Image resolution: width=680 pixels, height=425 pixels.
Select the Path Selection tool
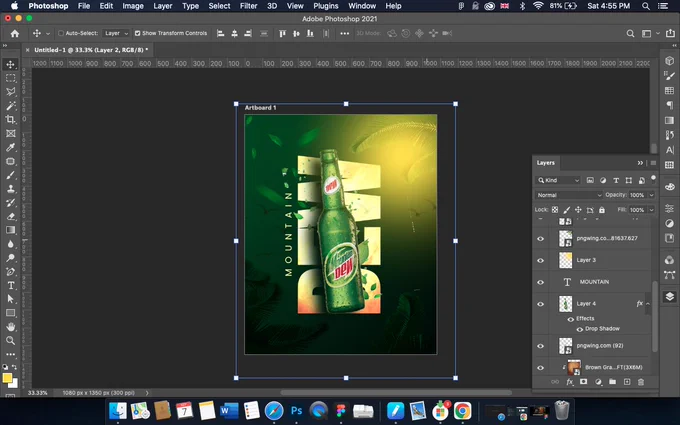tap(10, 299)
